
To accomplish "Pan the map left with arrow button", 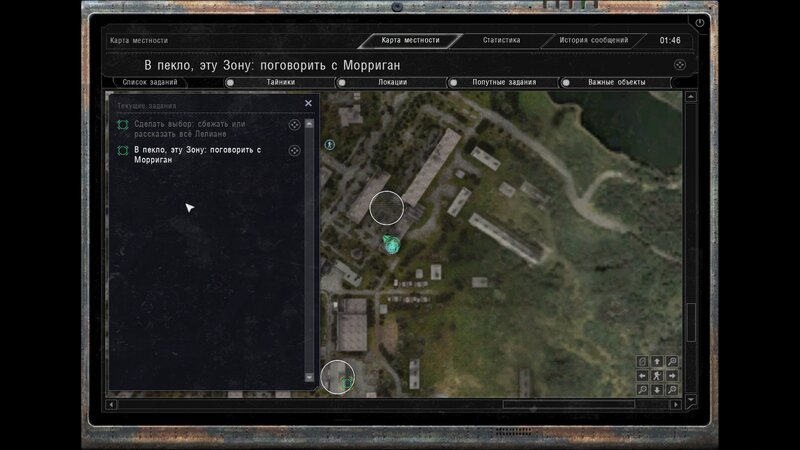I will coord(642,376).
